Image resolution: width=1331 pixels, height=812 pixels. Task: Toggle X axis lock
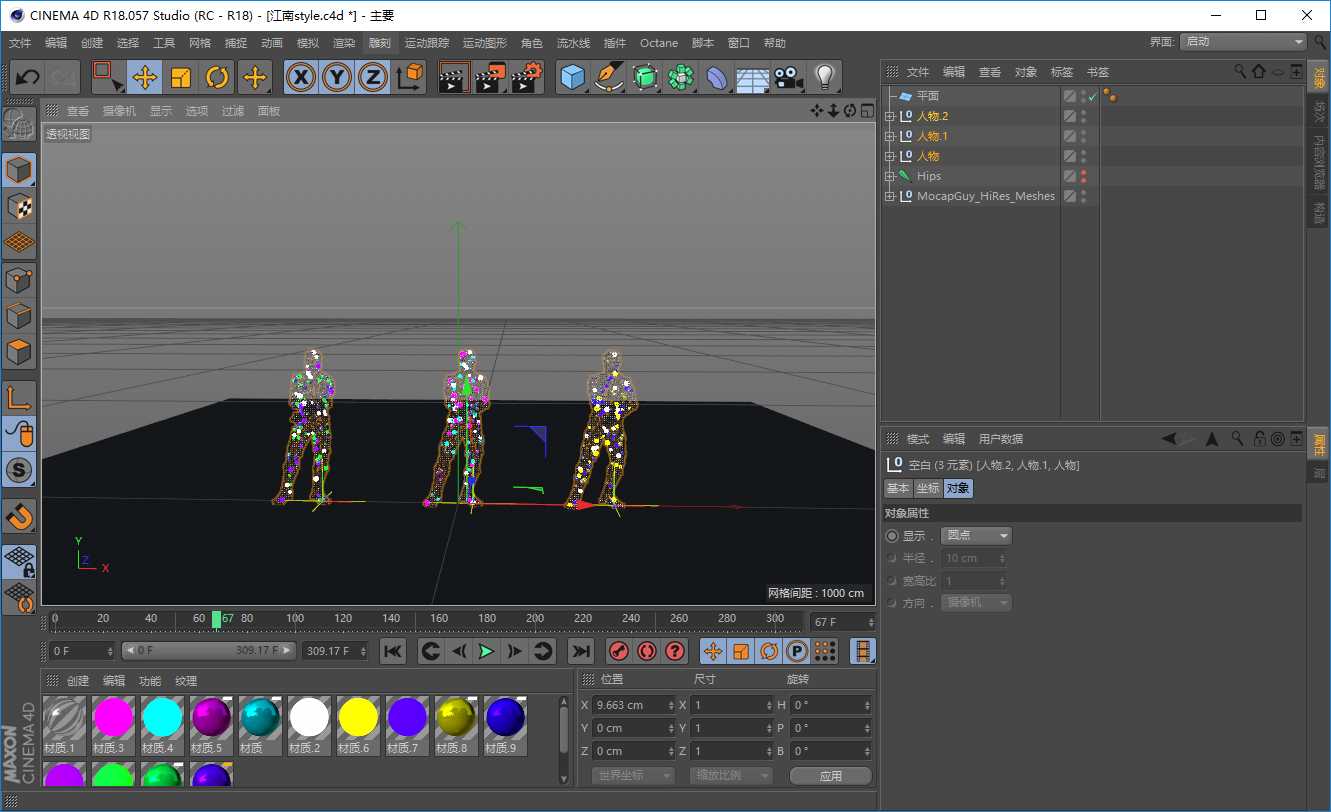coord(301,77)
